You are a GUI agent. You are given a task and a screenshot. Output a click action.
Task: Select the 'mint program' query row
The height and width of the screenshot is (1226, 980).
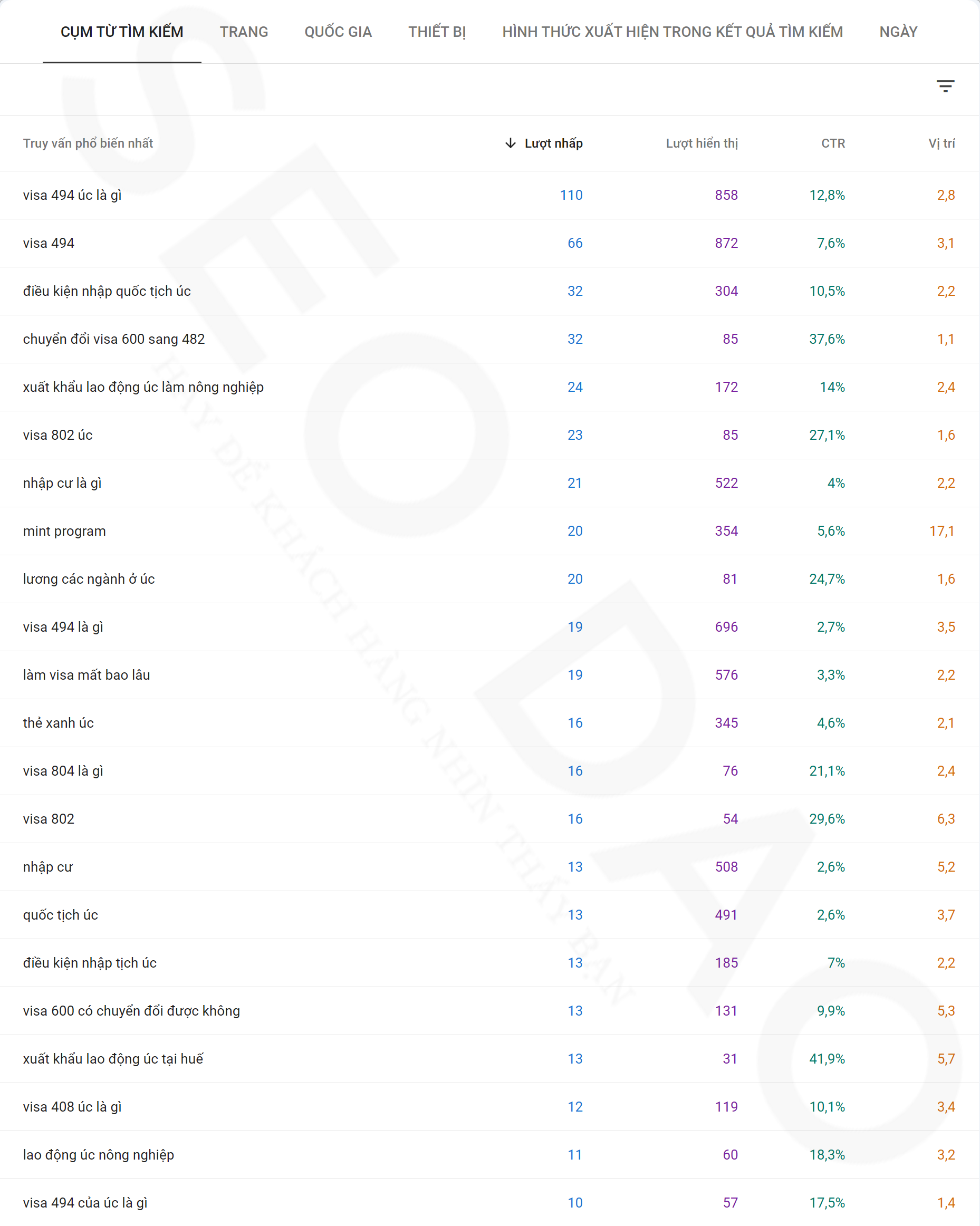coord(64,531)
